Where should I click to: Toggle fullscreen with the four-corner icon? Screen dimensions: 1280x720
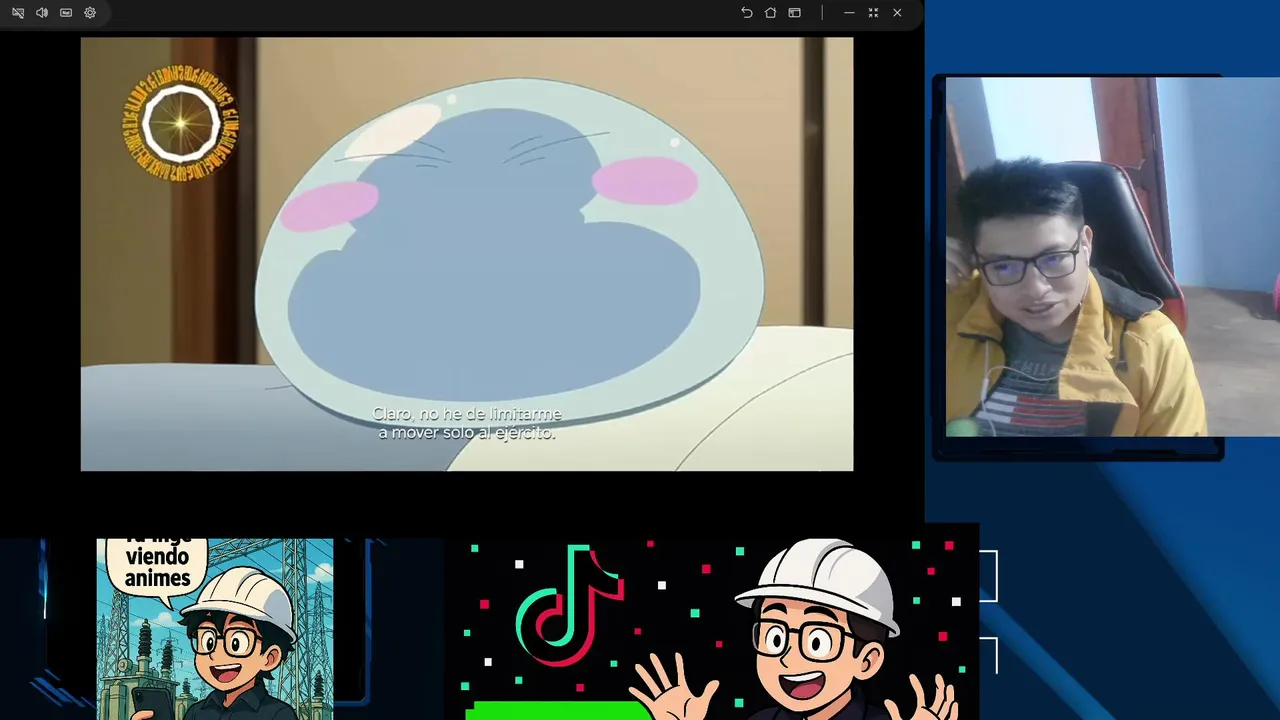point(873,13)
